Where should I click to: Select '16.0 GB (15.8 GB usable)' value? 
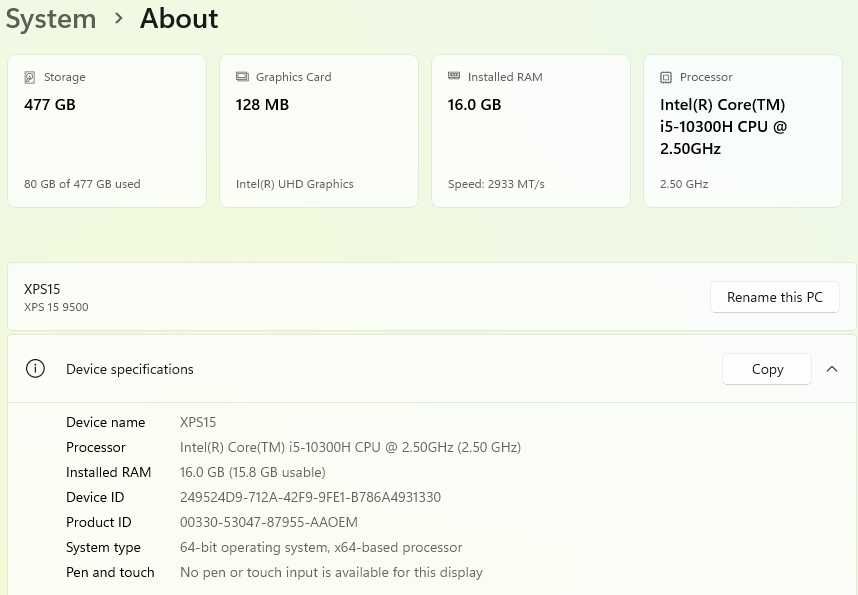tap(252, 472)
